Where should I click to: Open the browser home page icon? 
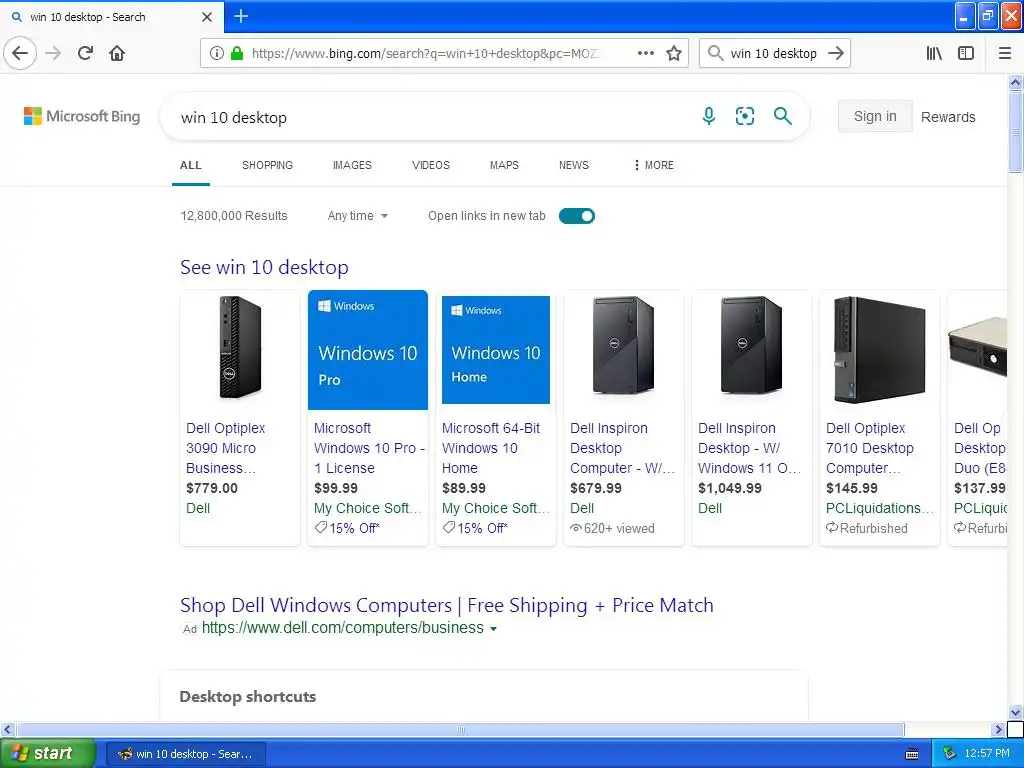(117, 53)
